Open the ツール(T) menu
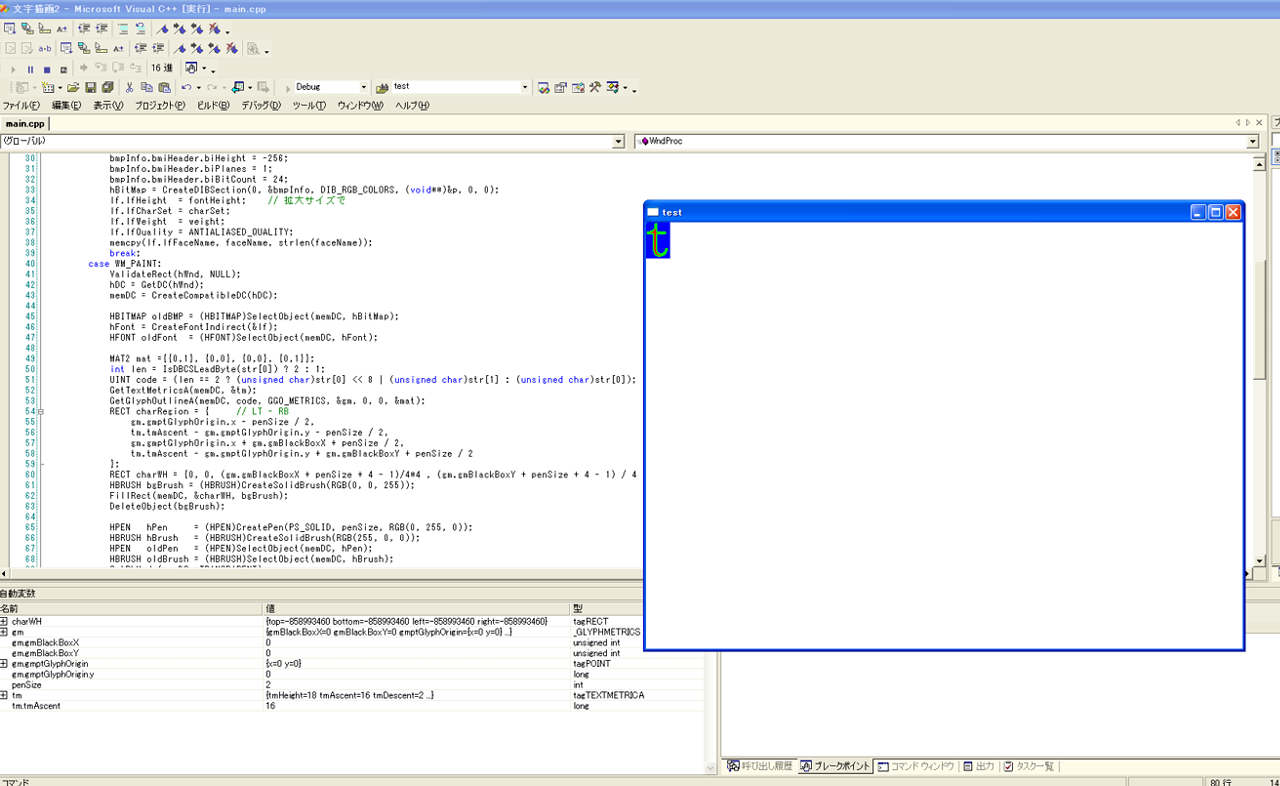The image size is (1280, 786). (x=309, y=106)
